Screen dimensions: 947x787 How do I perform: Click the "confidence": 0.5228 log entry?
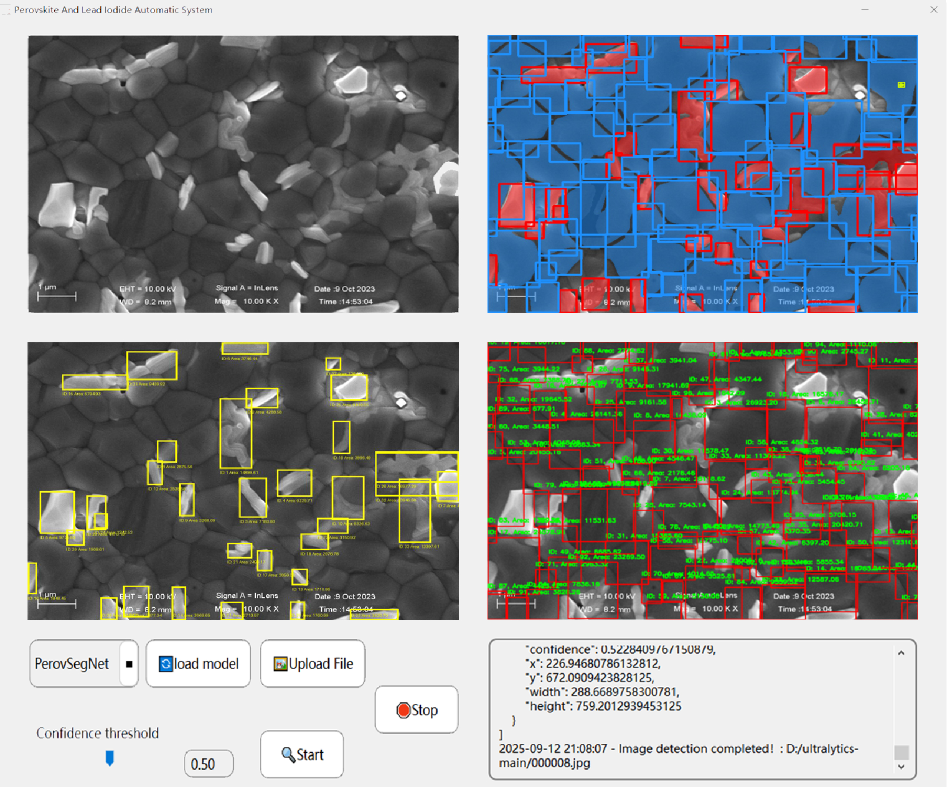coord(621,649)
